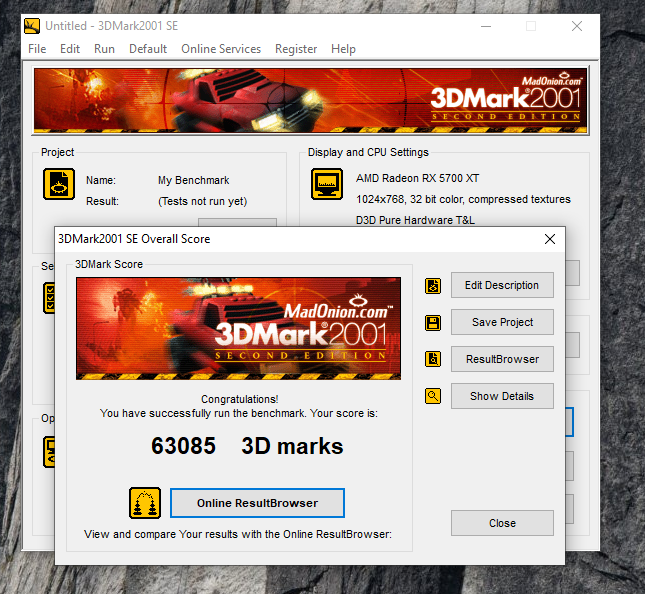Open the Register menu
The image size is (645, 594).
point(296,49)
